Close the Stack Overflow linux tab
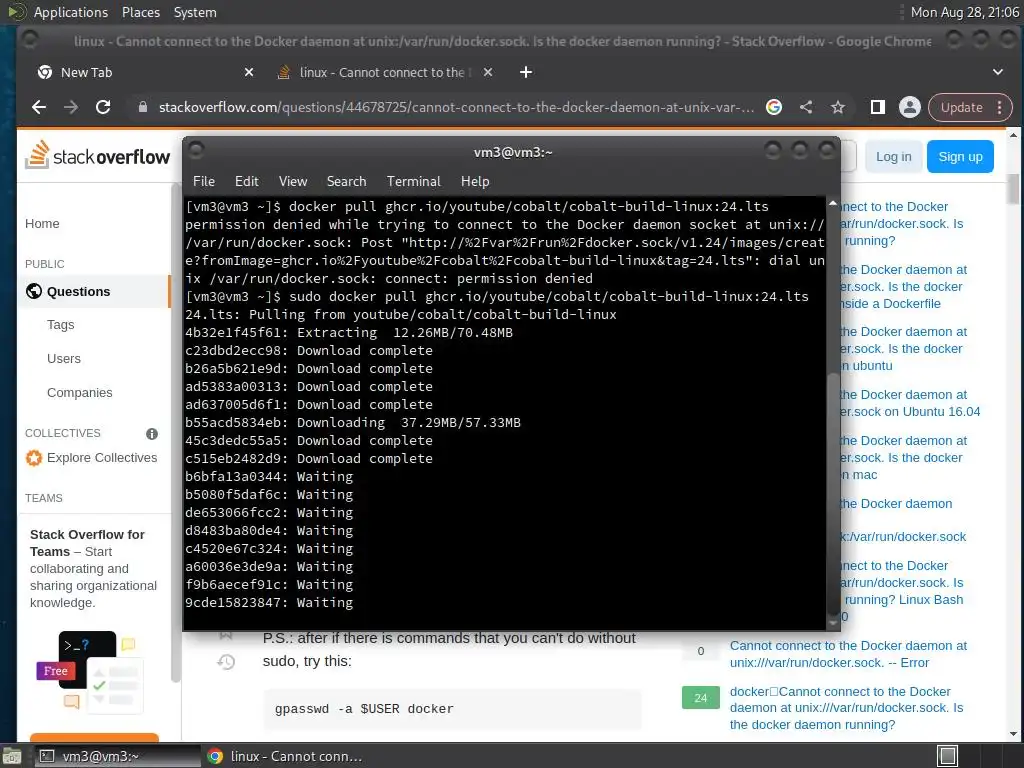The width and height of the screenshot is (1024, 768). click(x=488, y=72)
